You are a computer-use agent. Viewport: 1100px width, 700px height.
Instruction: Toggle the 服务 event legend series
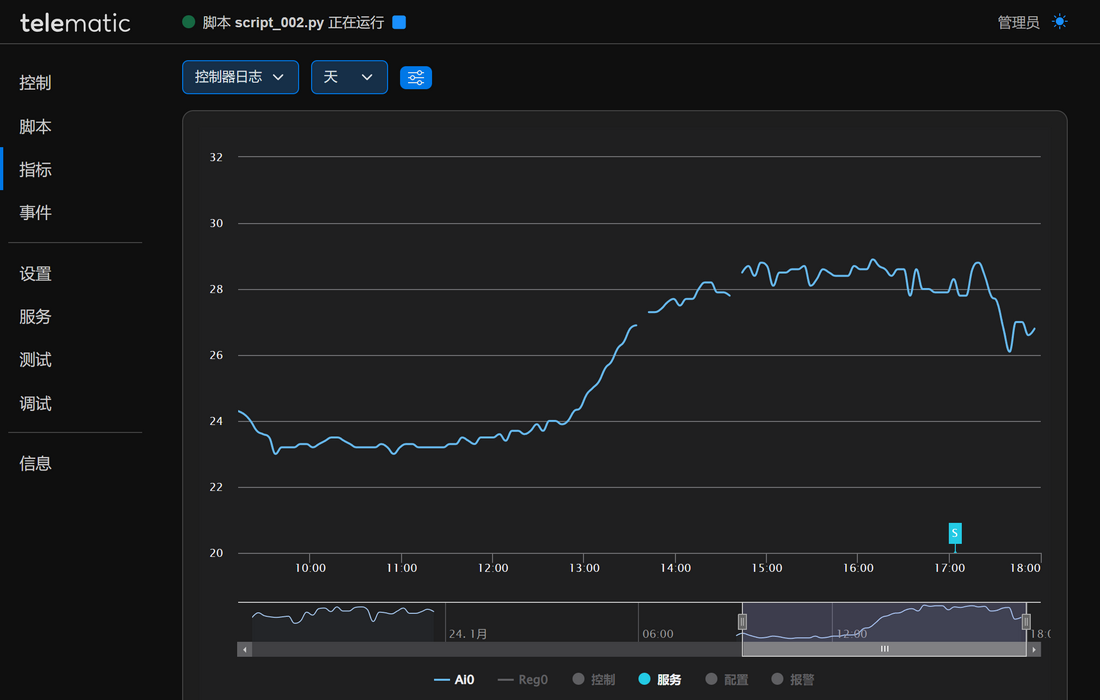tap(660, 680)
